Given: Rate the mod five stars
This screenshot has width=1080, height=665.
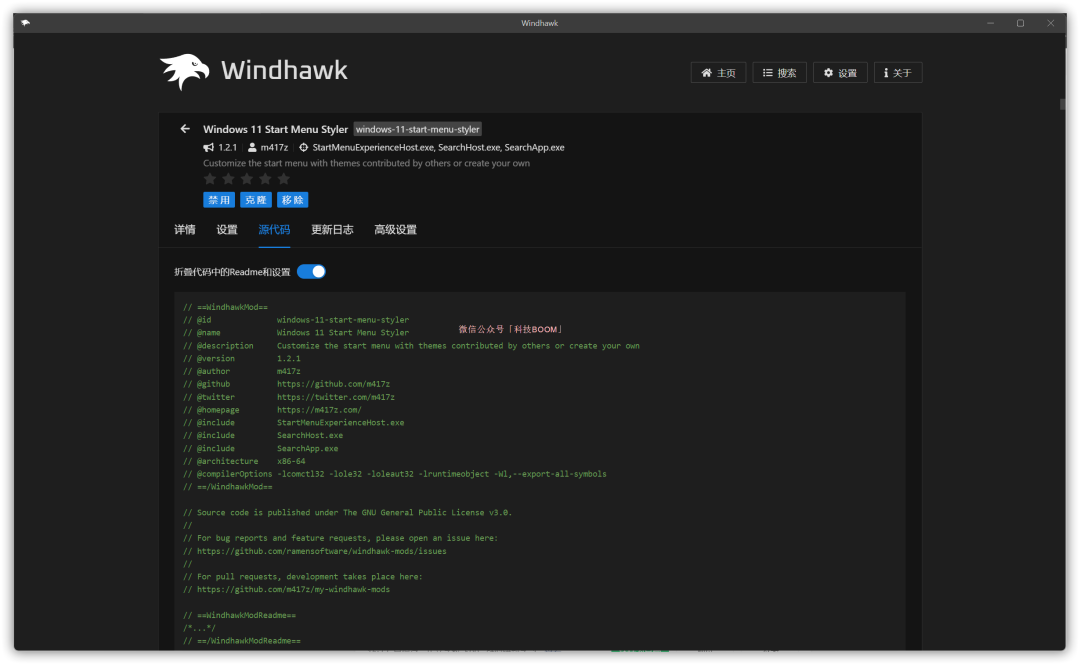Looking at the screenshot, I should 283,179.
